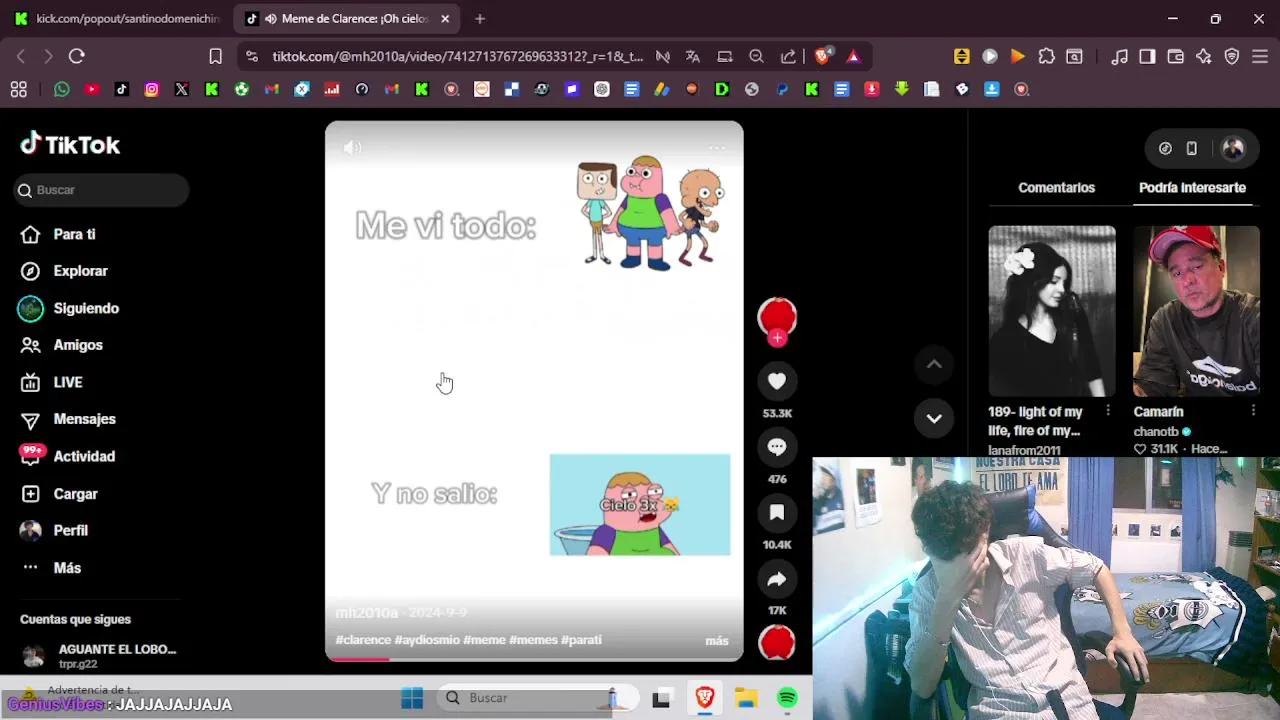Open the spinning music disc below share
Viewport: 1280px width, 720px height.
pyautogui.click(x=777, y=643)
